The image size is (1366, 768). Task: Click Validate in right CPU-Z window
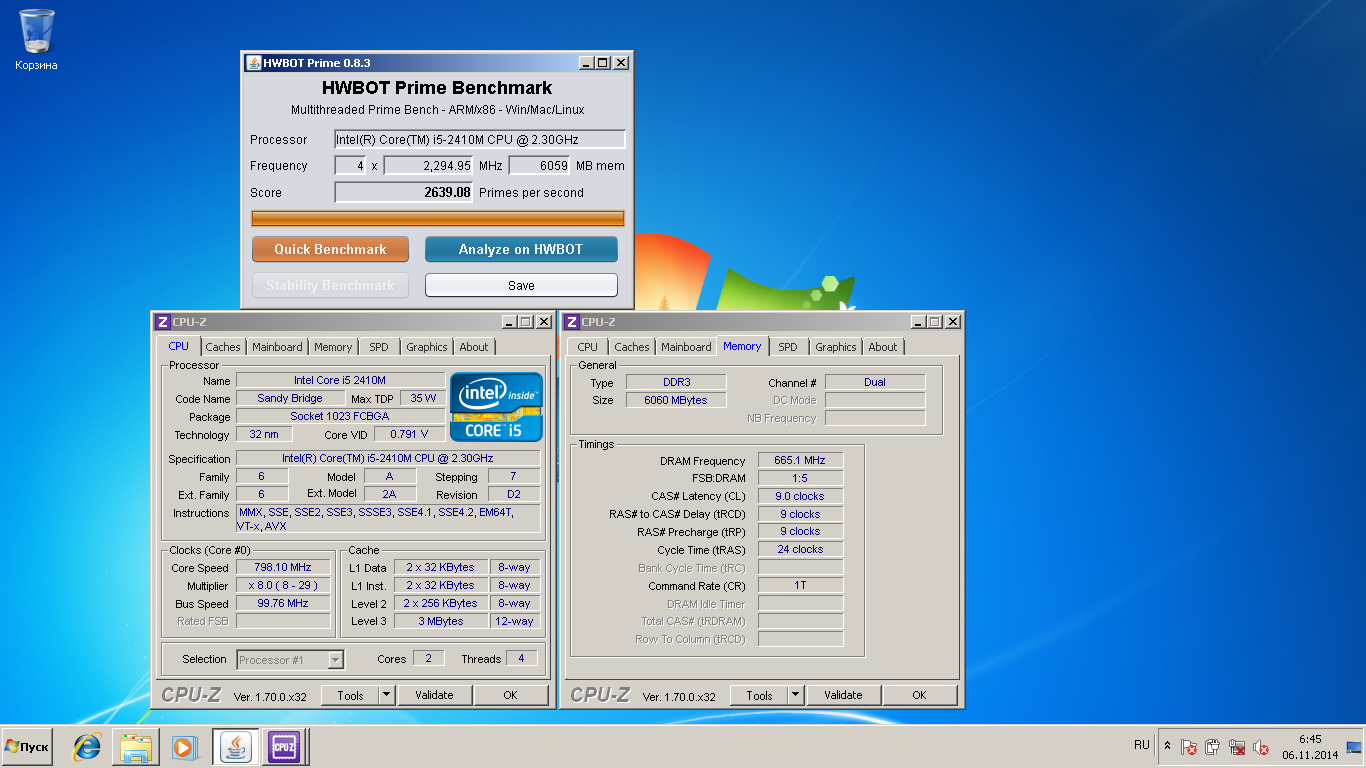843,695
